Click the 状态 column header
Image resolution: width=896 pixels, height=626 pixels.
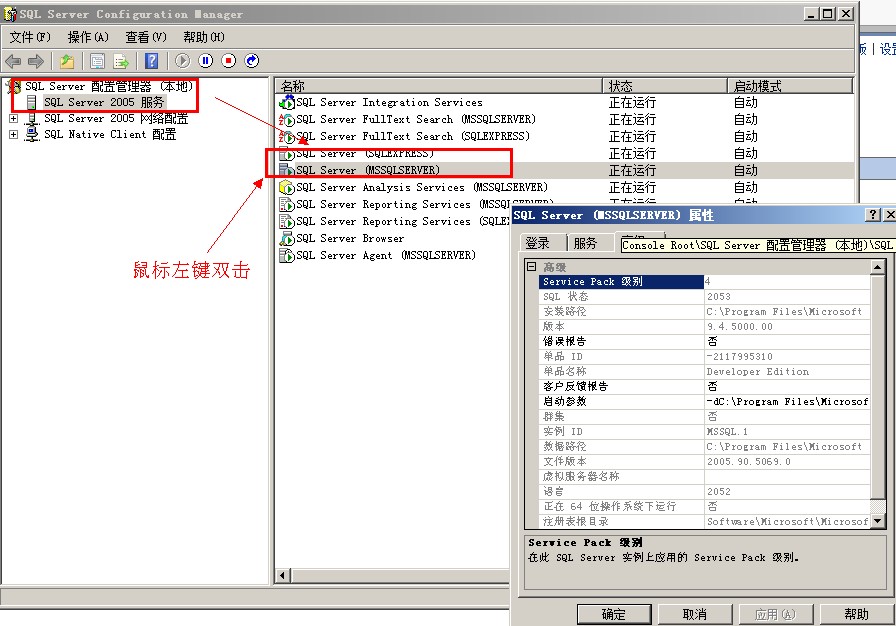click(x=665, y=86)
